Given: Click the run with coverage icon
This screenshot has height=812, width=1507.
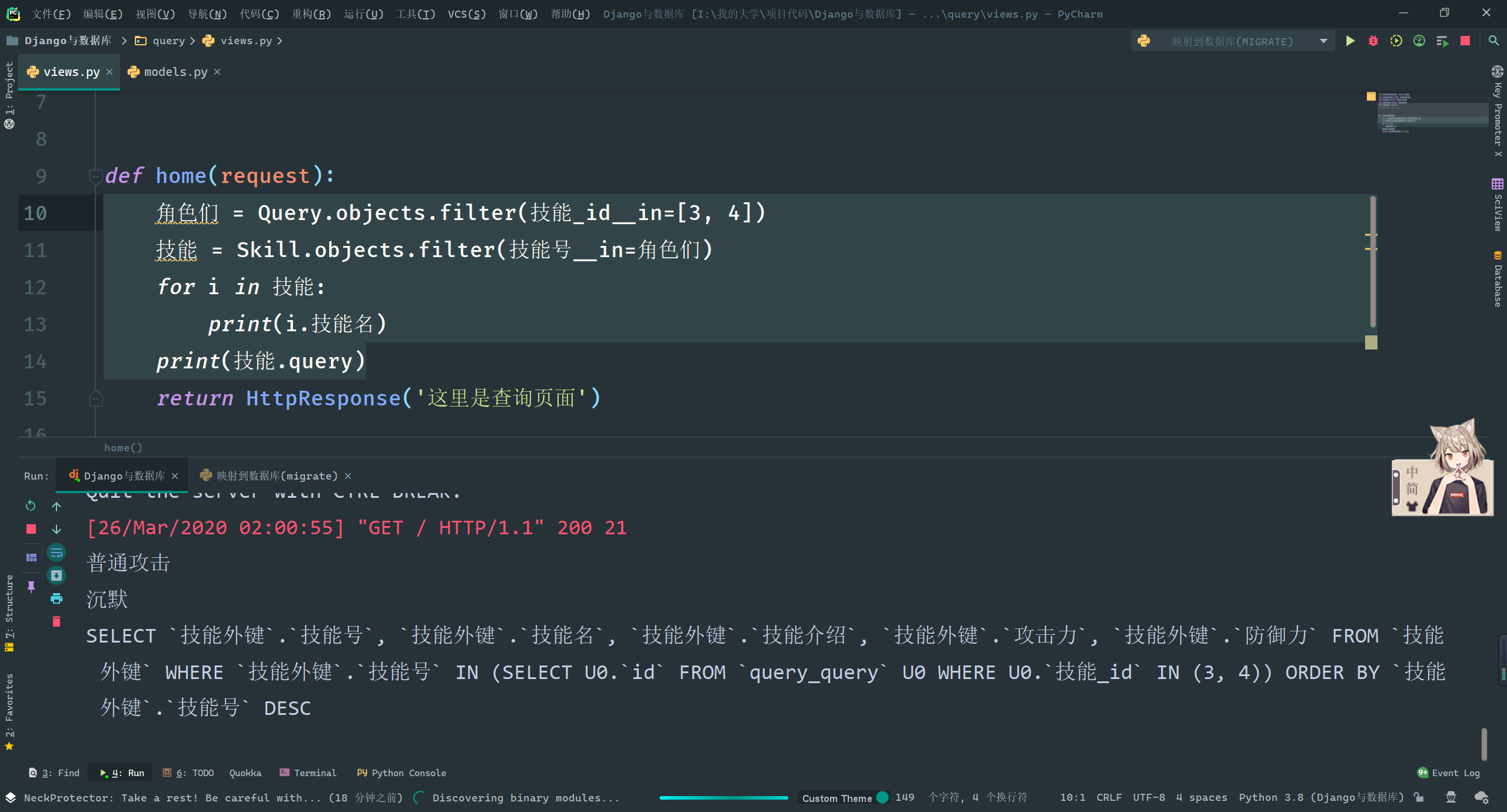Looking at the screenshot, I should pyautogui.click(x=1396, y=41).
